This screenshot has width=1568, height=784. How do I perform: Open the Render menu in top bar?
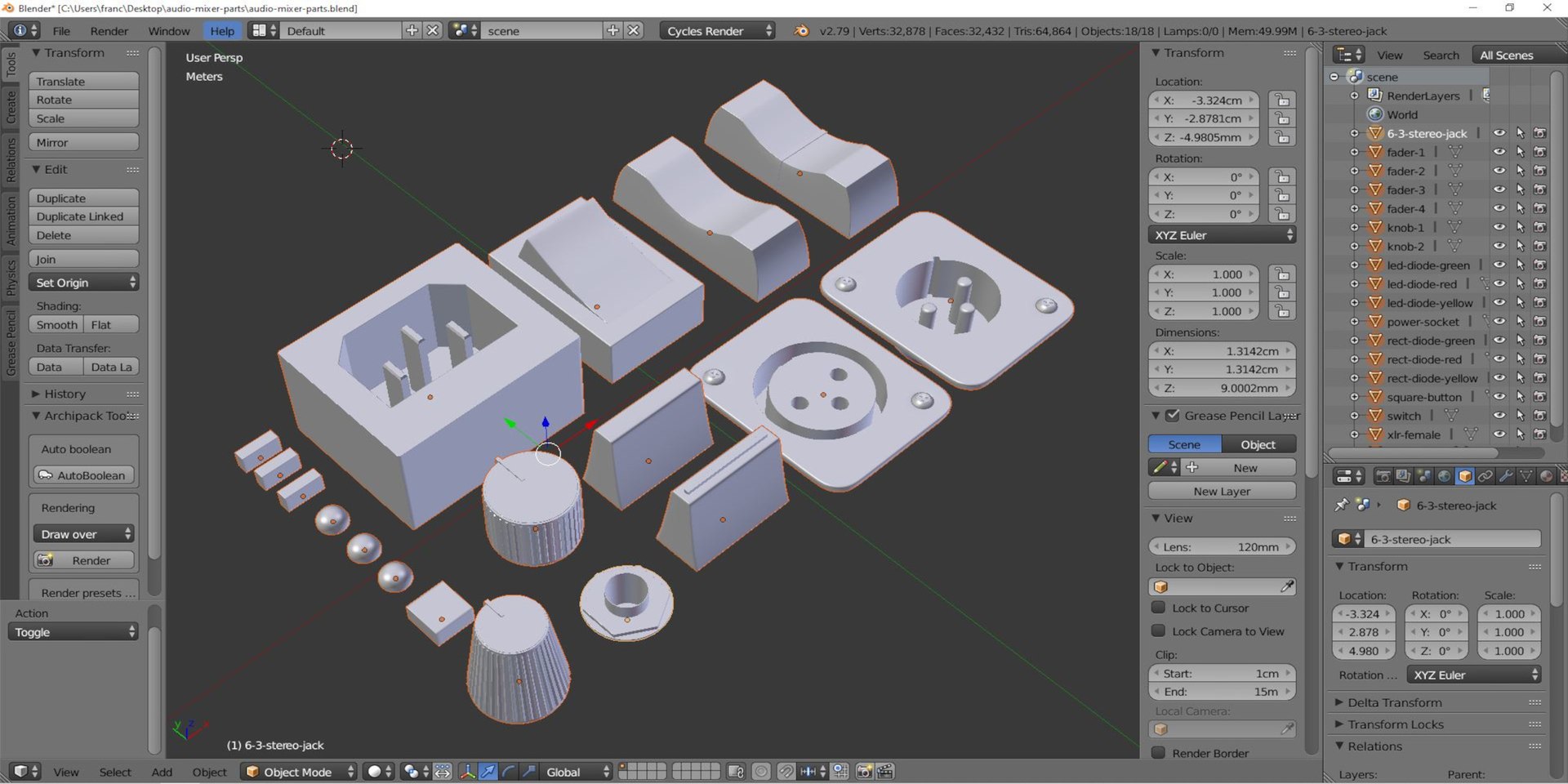[109, 31]
